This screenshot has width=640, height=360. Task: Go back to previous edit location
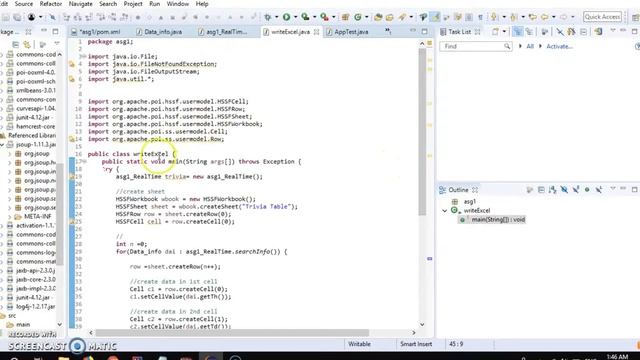pos(532,17)
